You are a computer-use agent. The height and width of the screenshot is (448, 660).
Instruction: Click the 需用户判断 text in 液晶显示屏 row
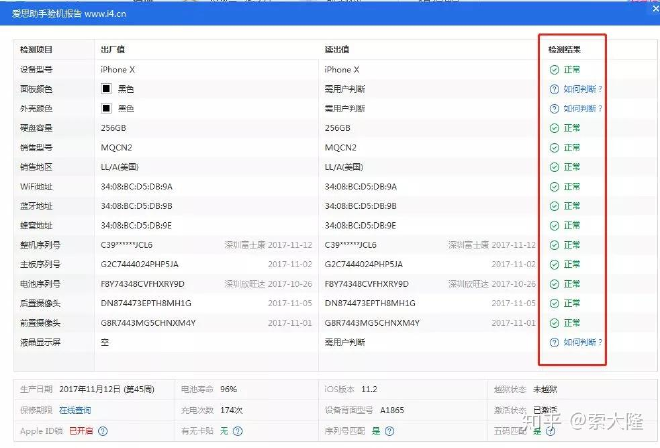tap(344, 343)
